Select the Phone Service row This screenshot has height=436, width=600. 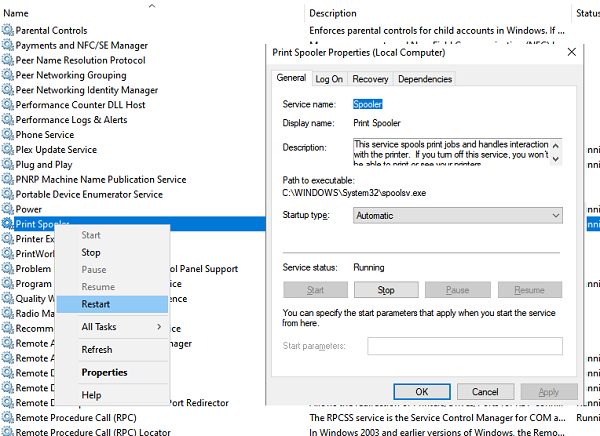tap(44, 134)
